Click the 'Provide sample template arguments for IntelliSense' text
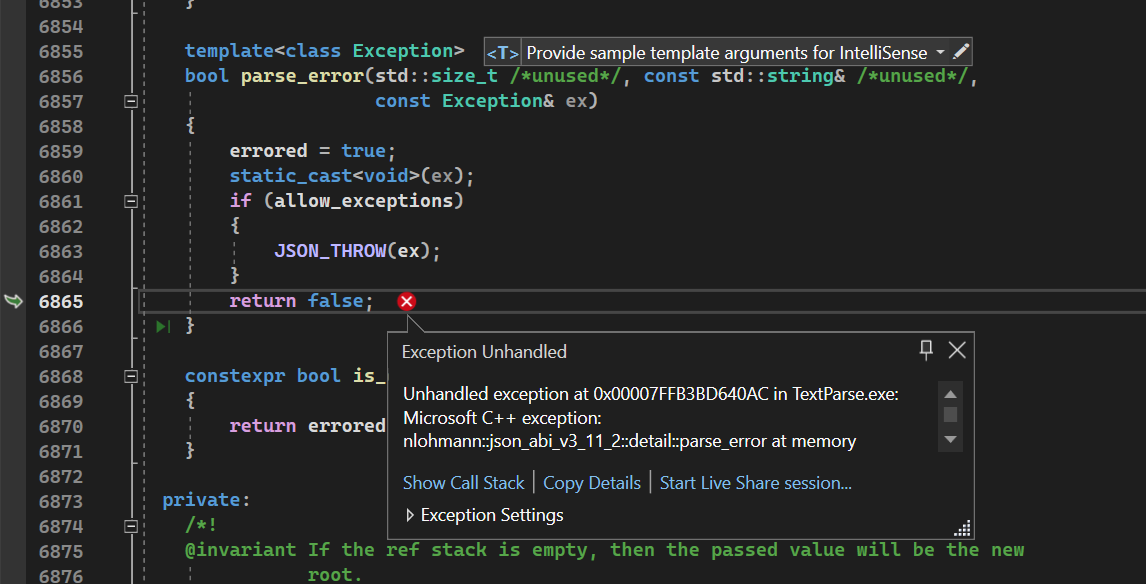The height and width of the screenshot is (584, 1146). pos(726,53)
